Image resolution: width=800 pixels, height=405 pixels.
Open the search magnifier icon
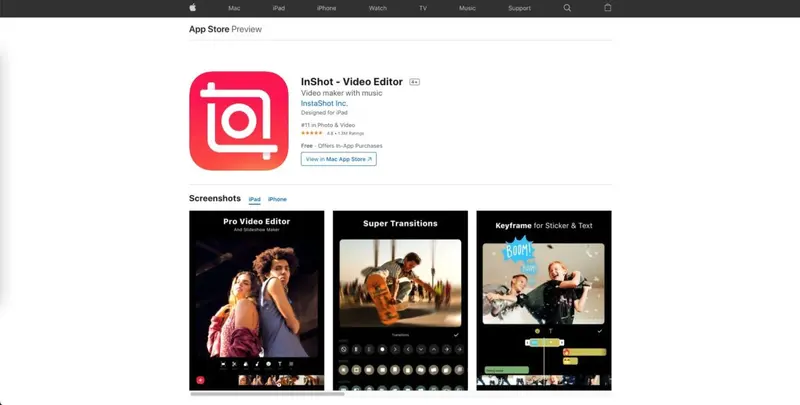[567, 8]
